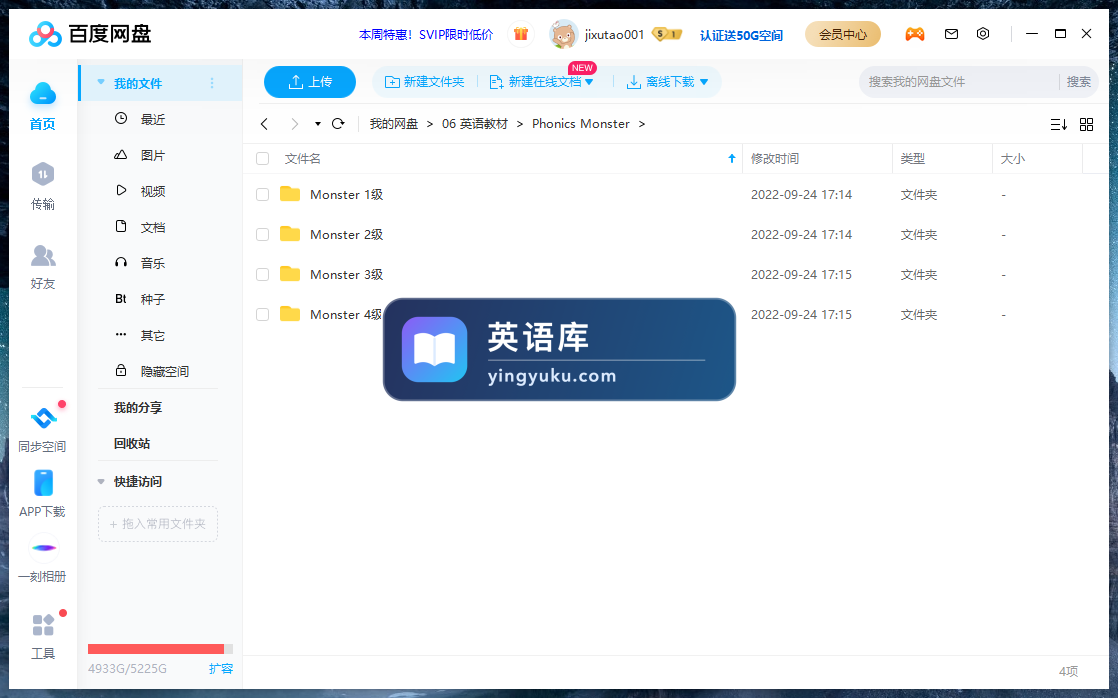Check the box for Monster 1级
The image size is (1118, 698).
point(262,195)
